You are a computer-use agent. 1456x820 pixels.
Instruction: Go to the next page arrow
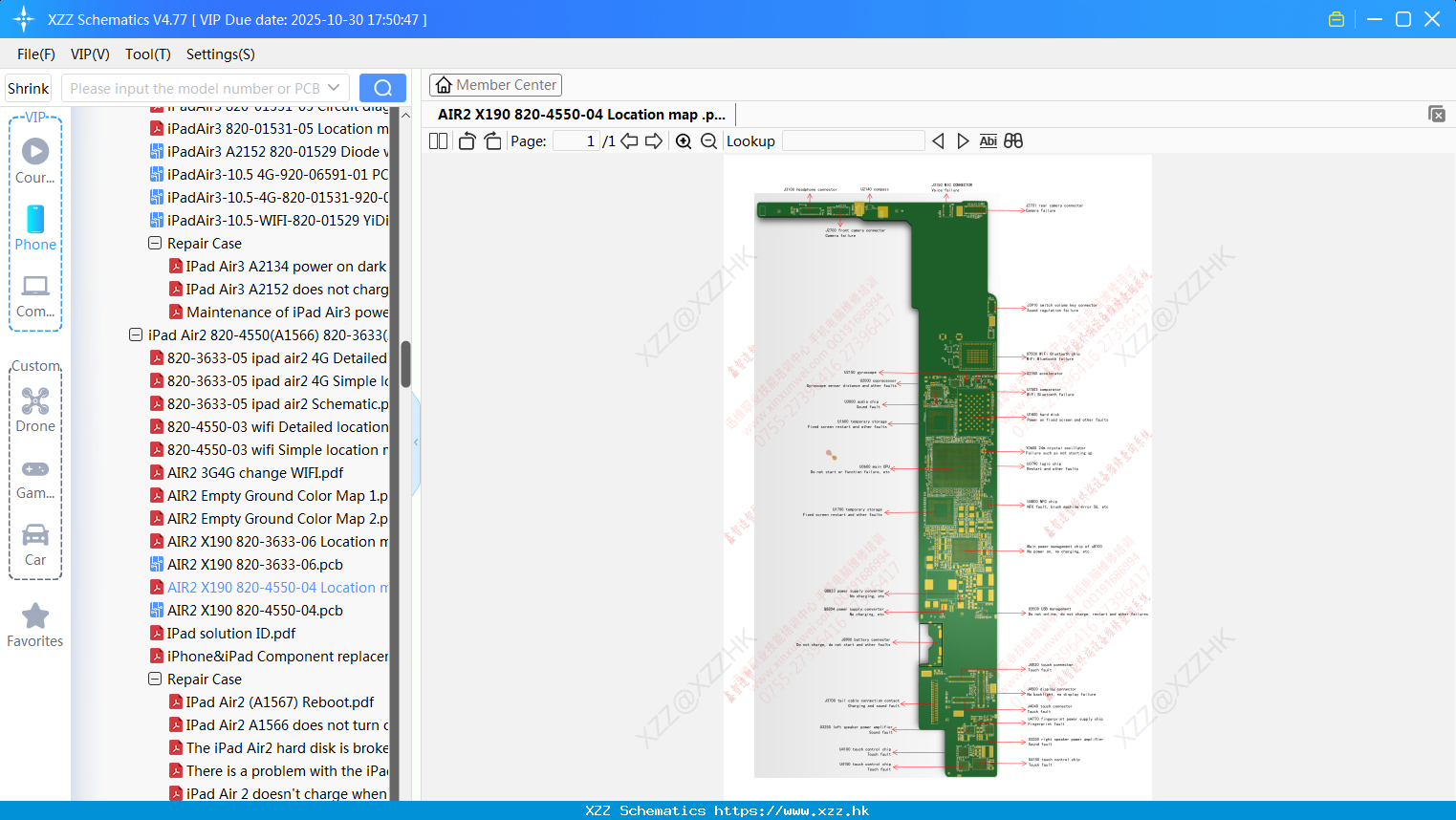pos(654,141)
